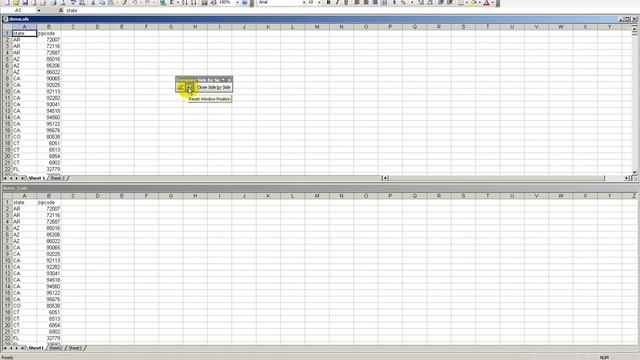Switch to Sheet3 tab in bottom window
The height and width of the screenshot is (360, 640).
coord(75,348)
